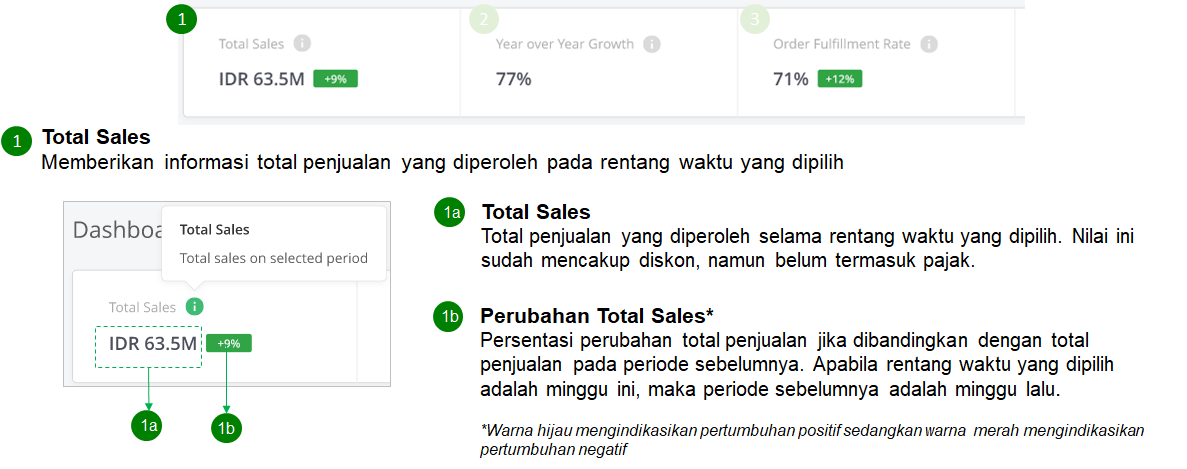Image resolution: width=1187 pixels, height=469 pixels.
Task: Click the green number 1 badge above Total Sales card
Action: coord(182,20)
